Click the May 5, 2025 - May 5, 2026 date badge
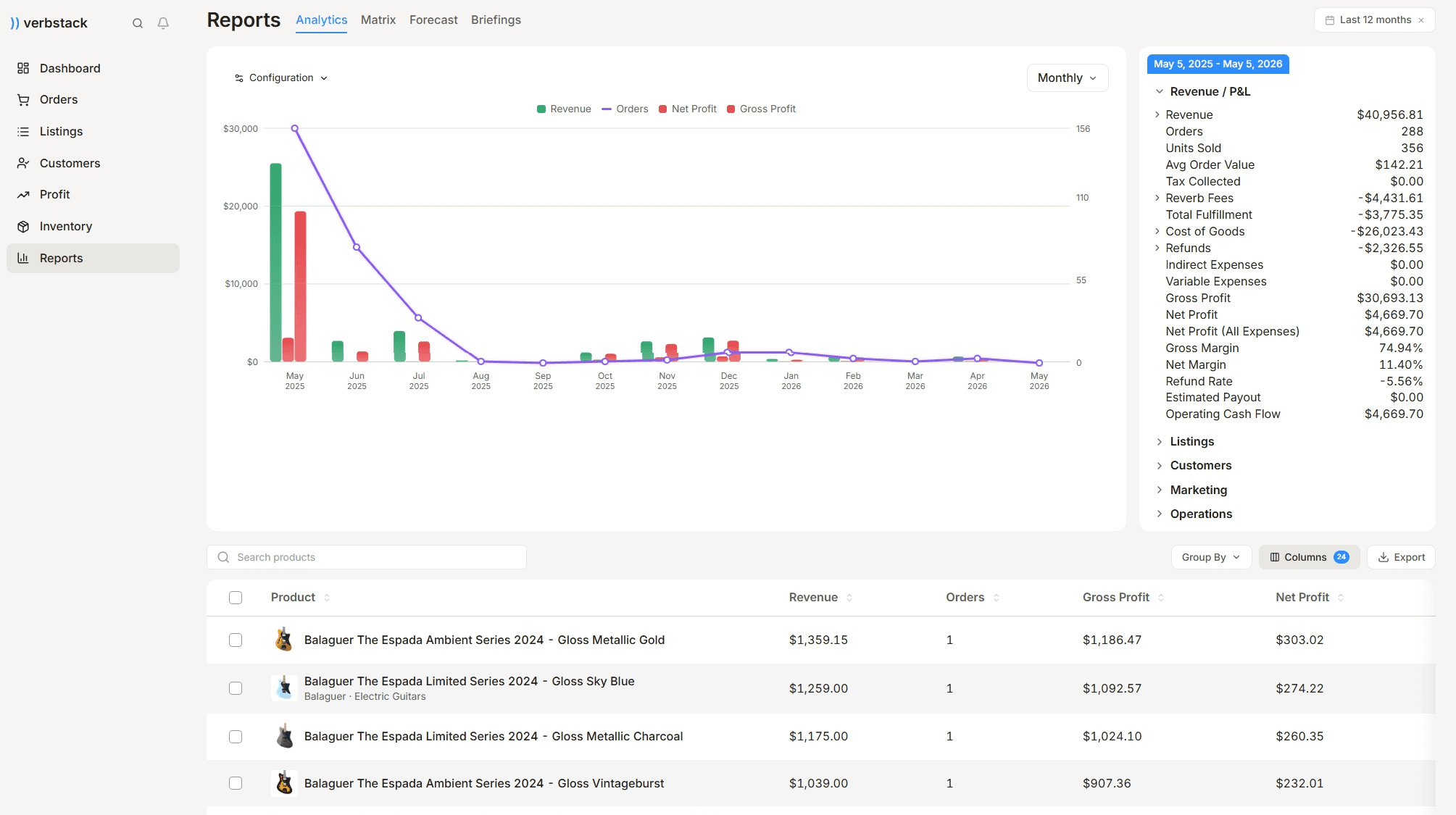 click(1218, 64)
